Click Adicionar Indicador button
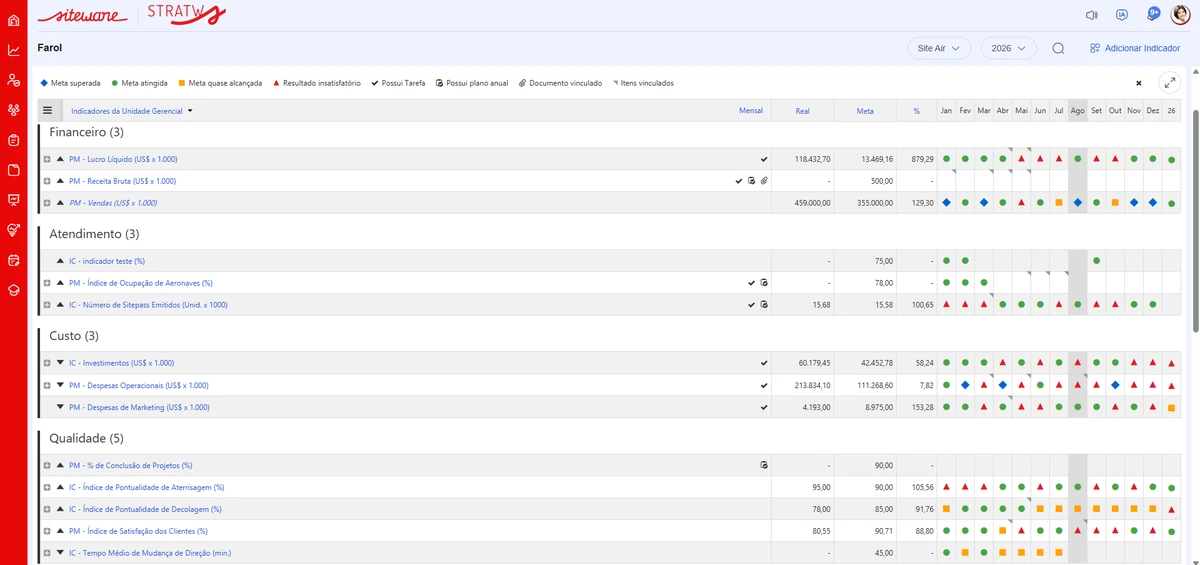Screen dimensions: 1200x565 [1135, 48]
